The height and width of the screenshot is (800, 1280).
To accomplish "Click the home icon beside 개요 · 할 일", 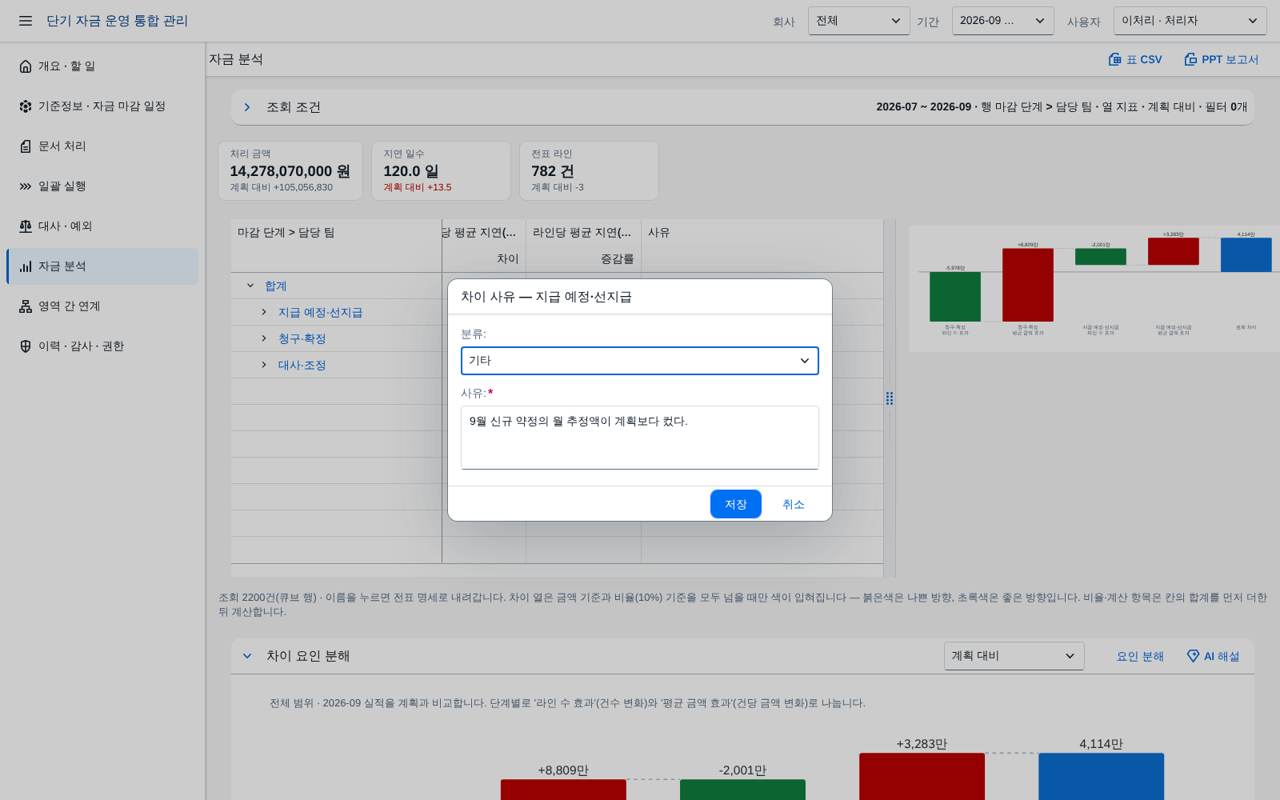I will [26, 66].
